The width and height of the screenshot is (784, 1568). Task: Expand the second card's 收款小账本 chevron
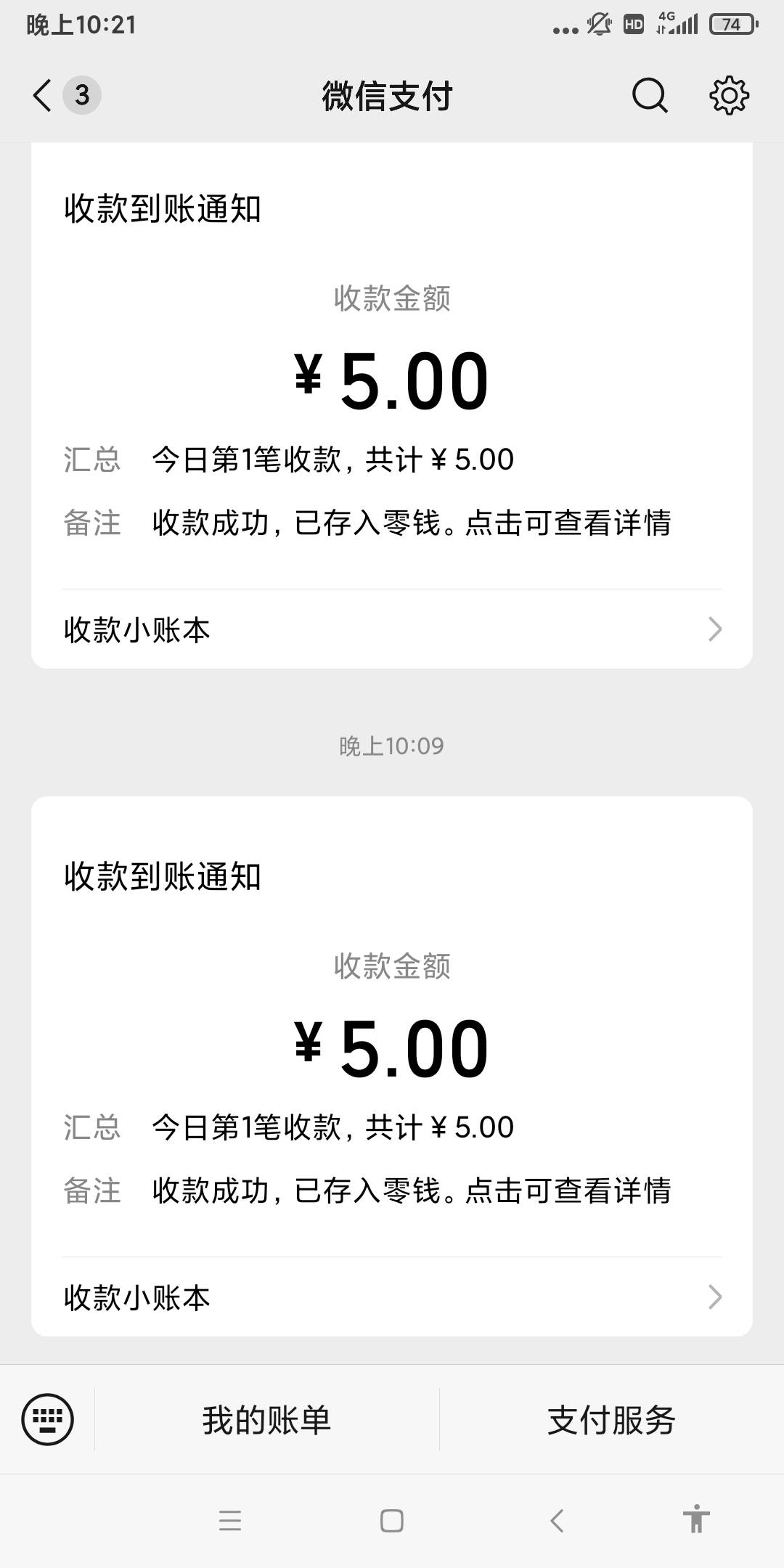click(x=714, y=1297)
